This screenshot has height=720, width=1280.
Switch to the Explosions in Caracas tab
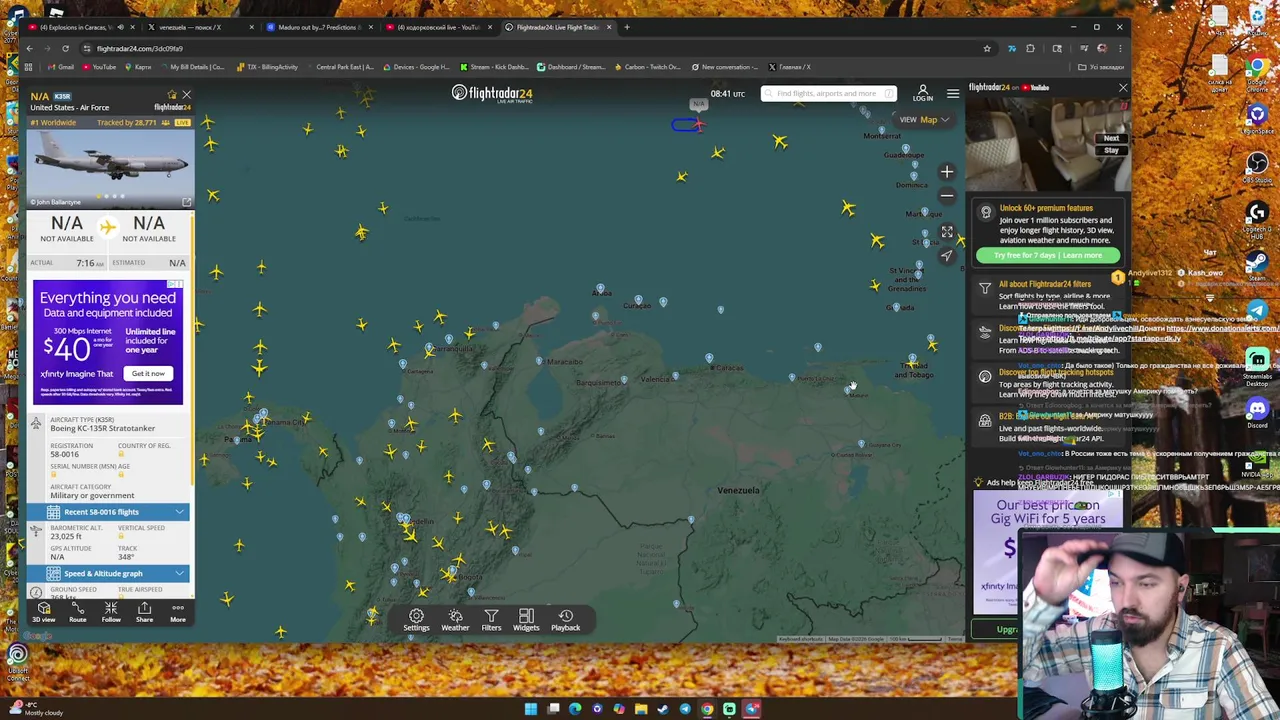point(78,27)
